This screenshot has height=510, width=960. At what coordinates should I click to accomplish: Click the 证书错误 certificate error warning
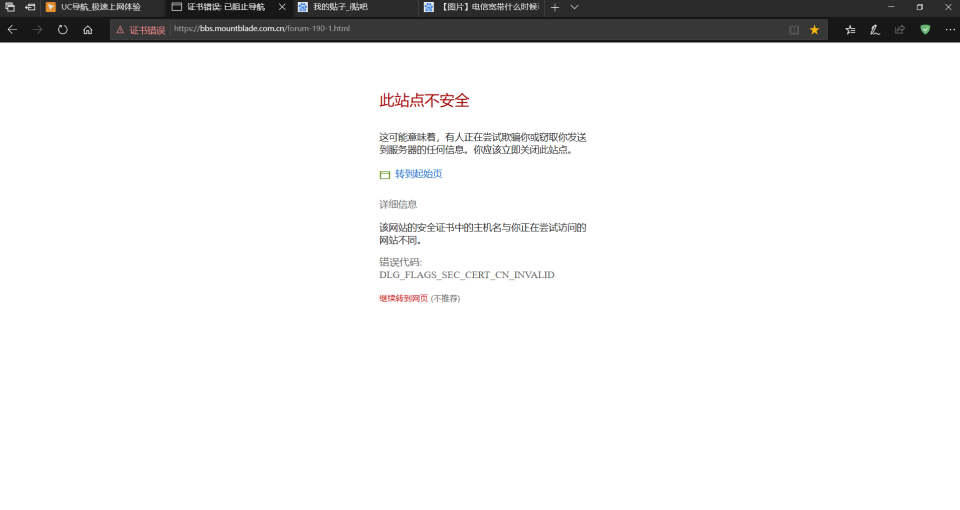click(x=141, y=30)
